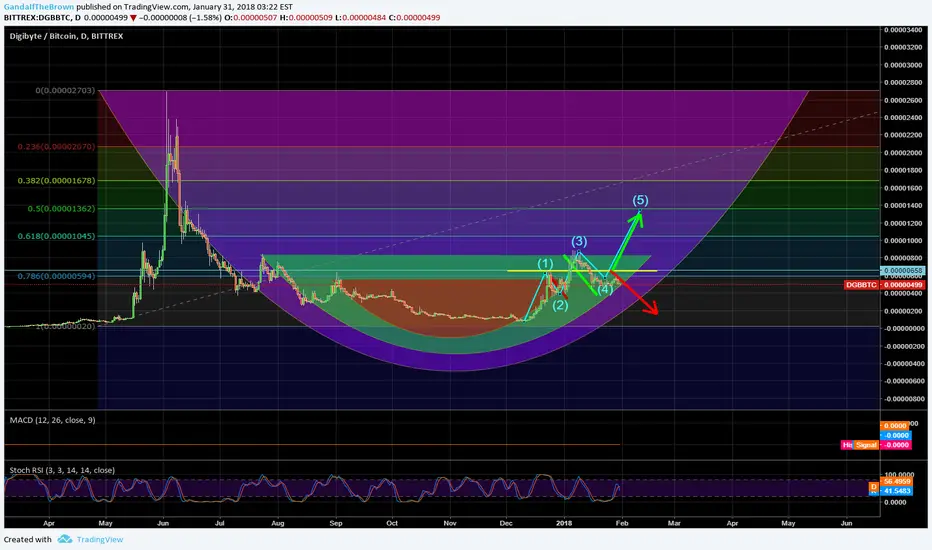Screen dimensions: 932x550
Task: Open GandalfTheBrown author profile link
Action: coord(39,7)
